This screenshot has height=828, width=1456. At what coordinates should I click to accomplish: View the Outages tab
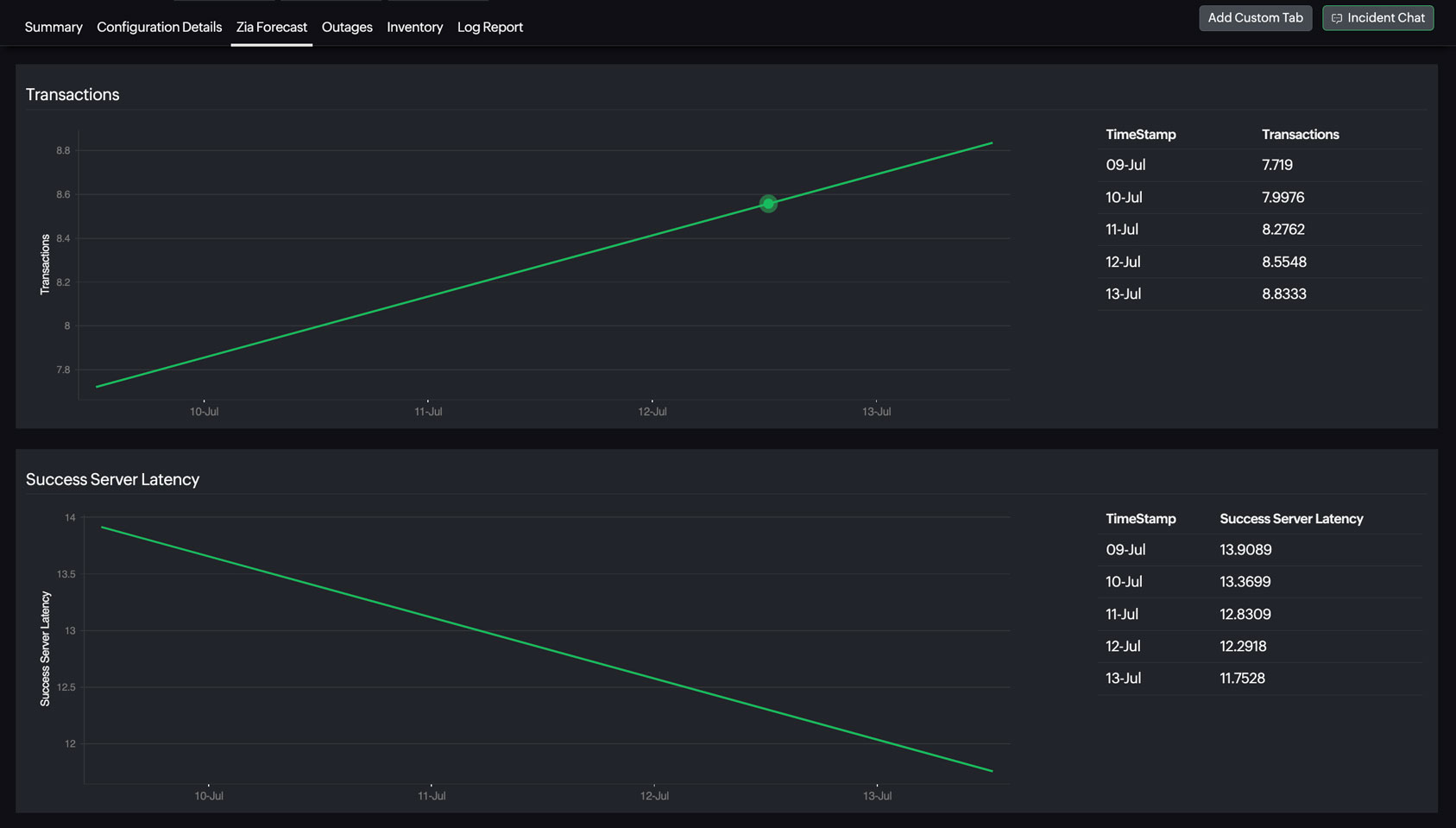[x=347, y=27]
